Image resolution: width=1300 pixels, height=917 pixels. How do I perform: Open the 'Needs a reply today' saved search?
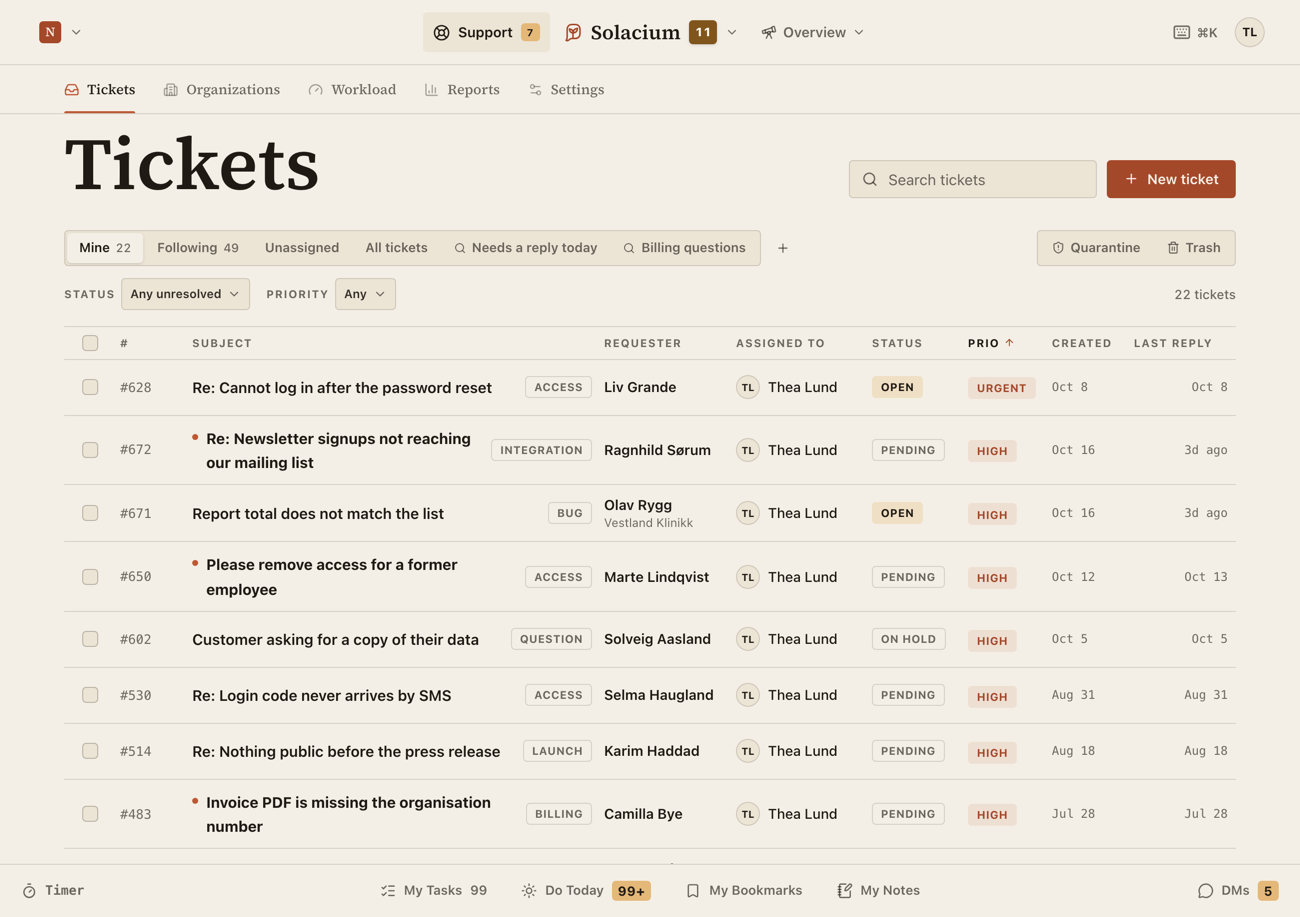click(x=525, y=248)
